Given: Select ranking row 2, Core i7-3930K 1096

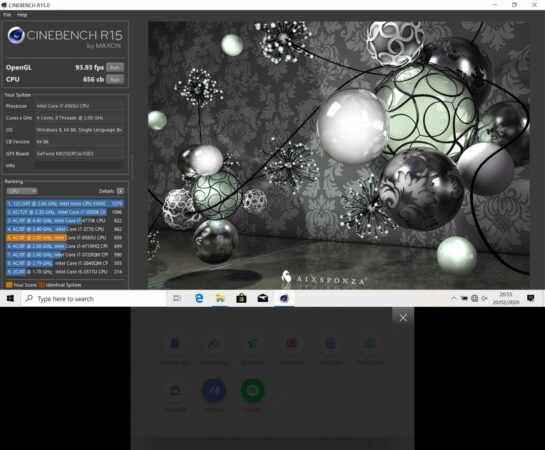Looking at the screenshot, I should point(65,212).
